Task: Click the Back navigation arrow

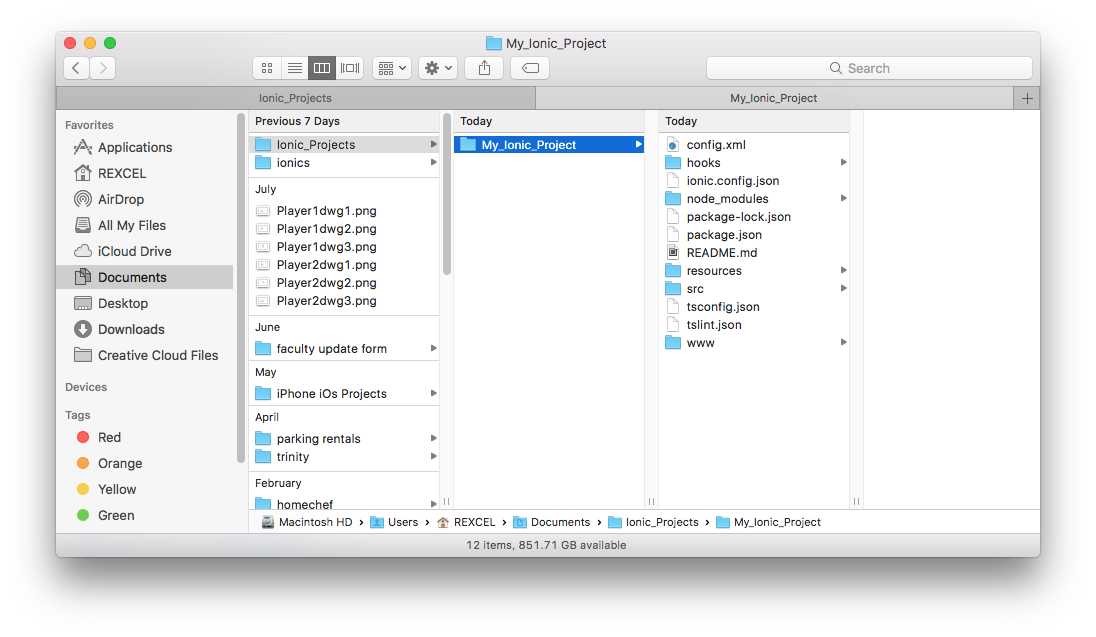Action: point(75,67)
